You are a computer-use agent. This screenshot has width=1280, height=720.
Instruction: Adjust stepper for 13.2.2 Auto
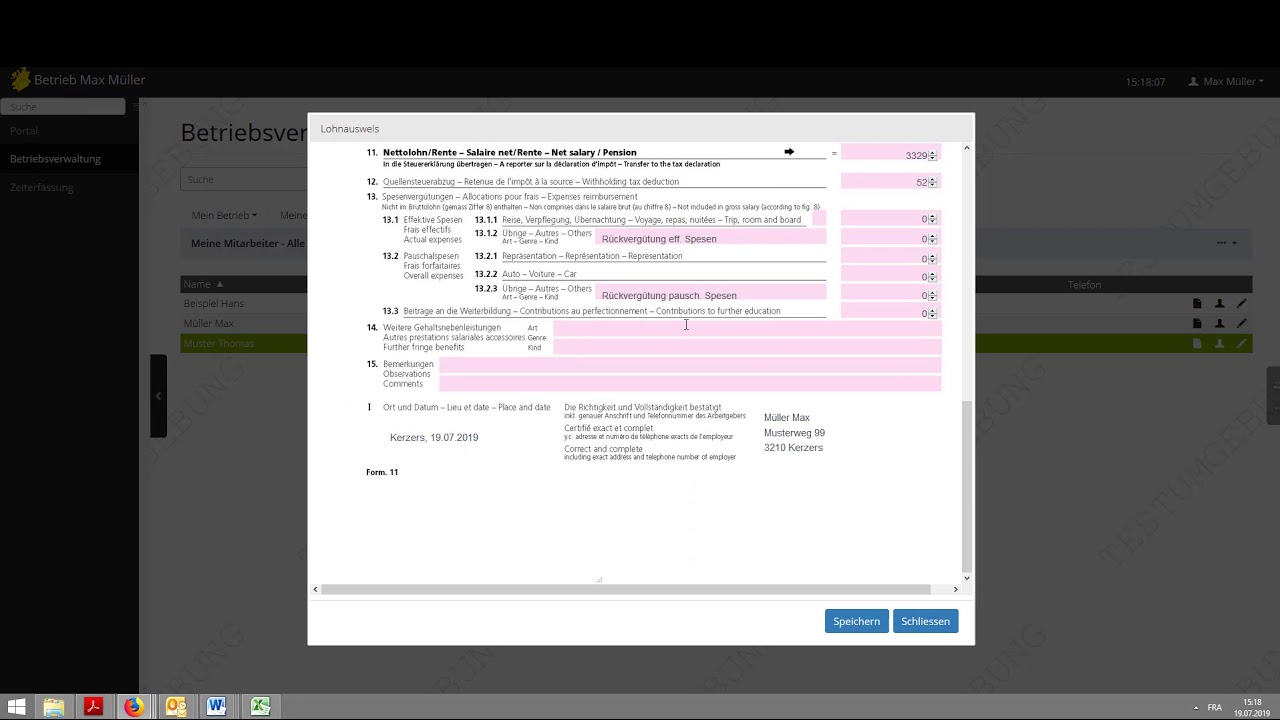click(932, 277)
